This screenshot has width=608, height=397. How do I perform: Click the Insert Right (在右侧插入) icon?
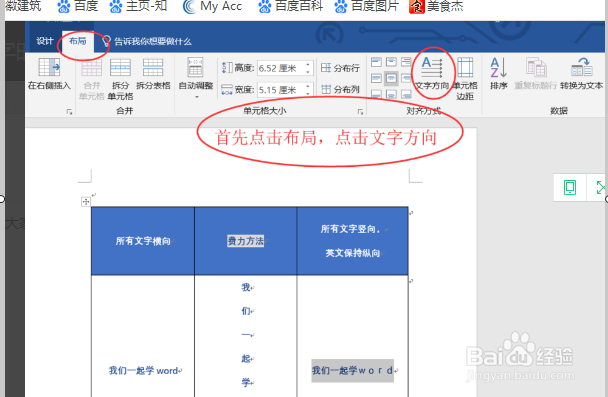(49, 68)
